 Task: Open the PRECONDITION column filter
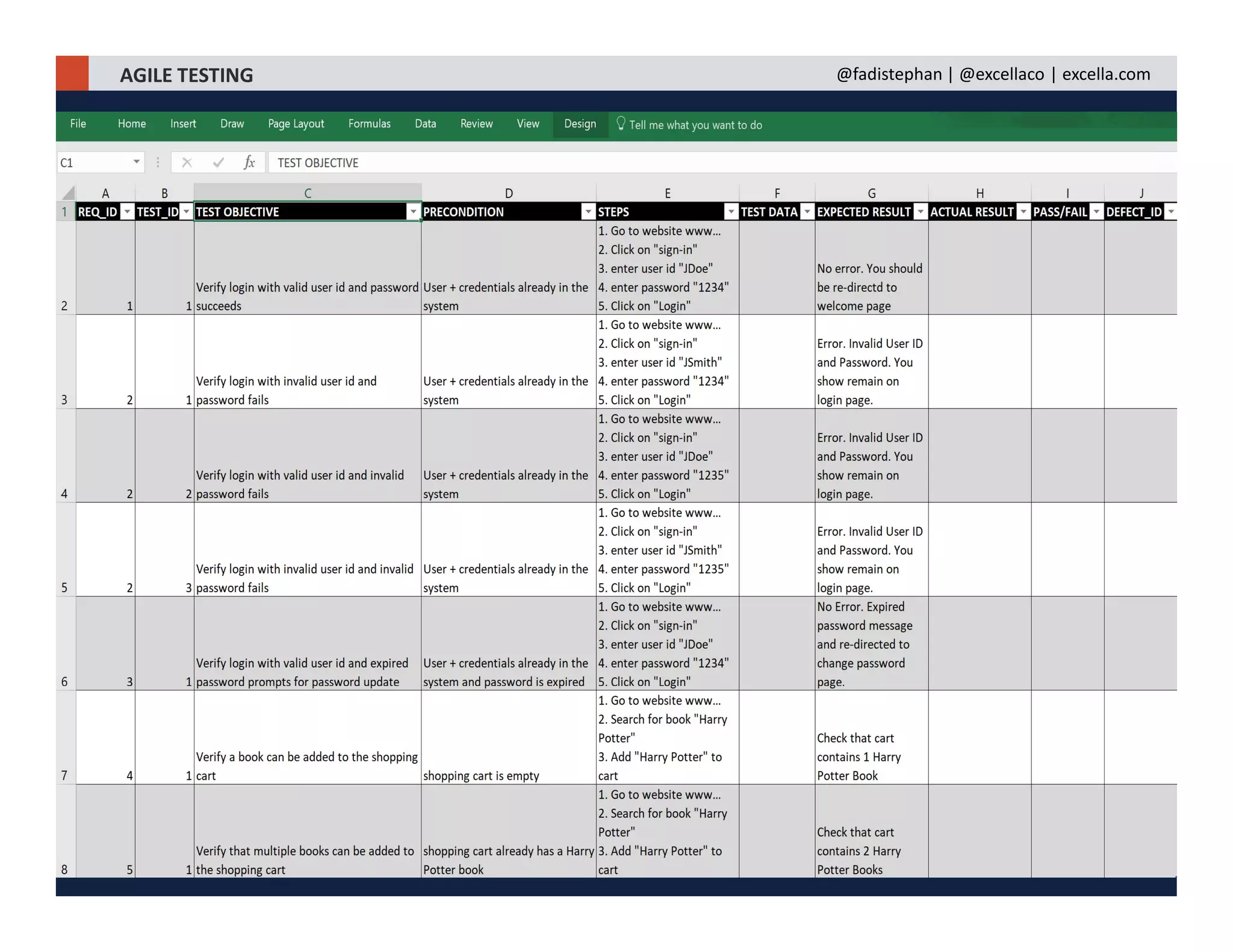click(x=588, y=212)
